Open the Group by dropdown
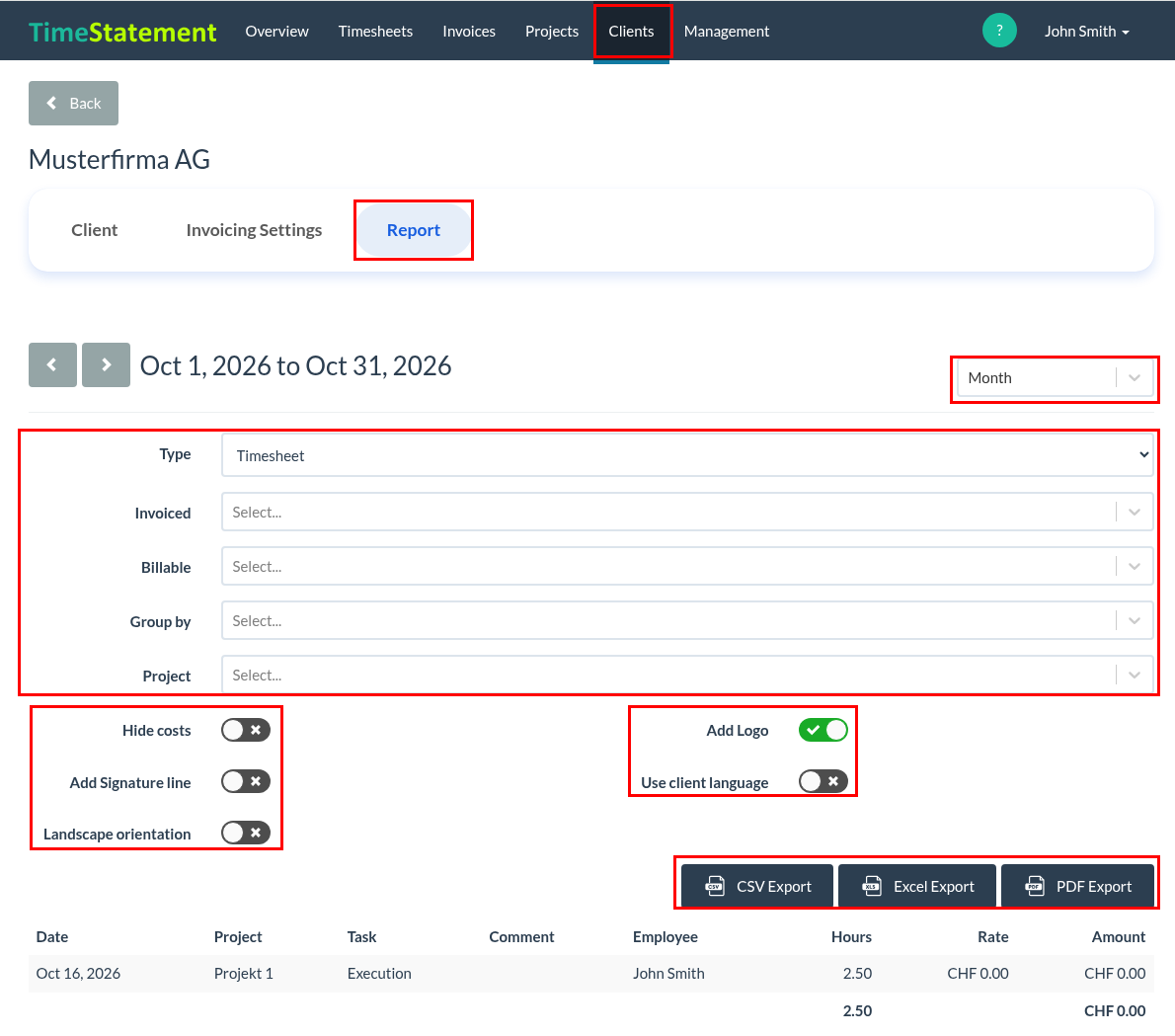Screen dimensions: 1175x1036 (x=687, y=620)
